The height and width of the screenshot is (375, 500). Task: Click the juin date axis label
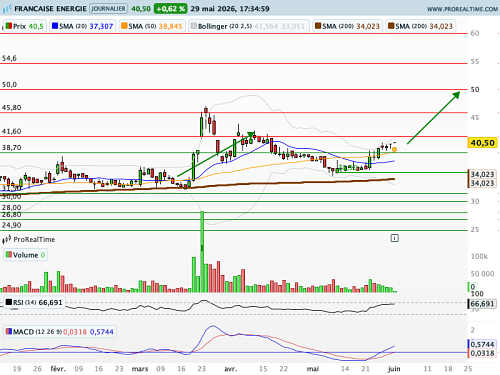[394, 369]
